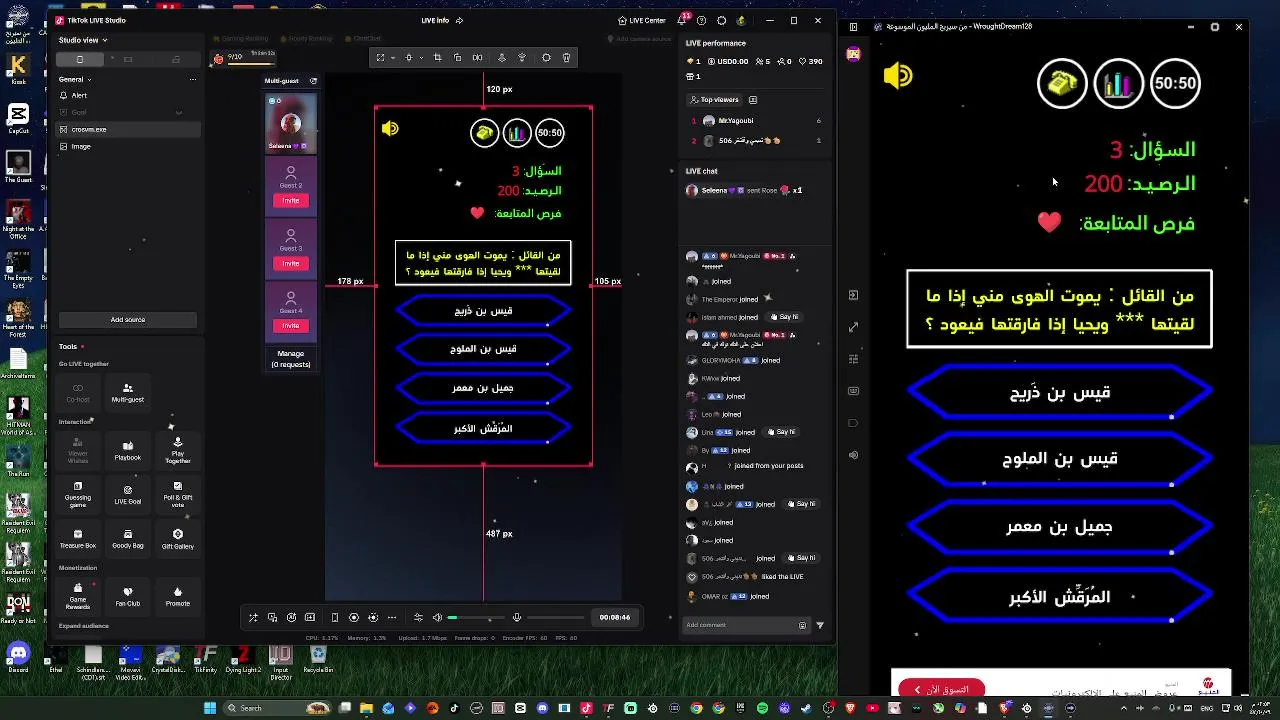Select the portrait layout mode button

click(x=80, y=59)
